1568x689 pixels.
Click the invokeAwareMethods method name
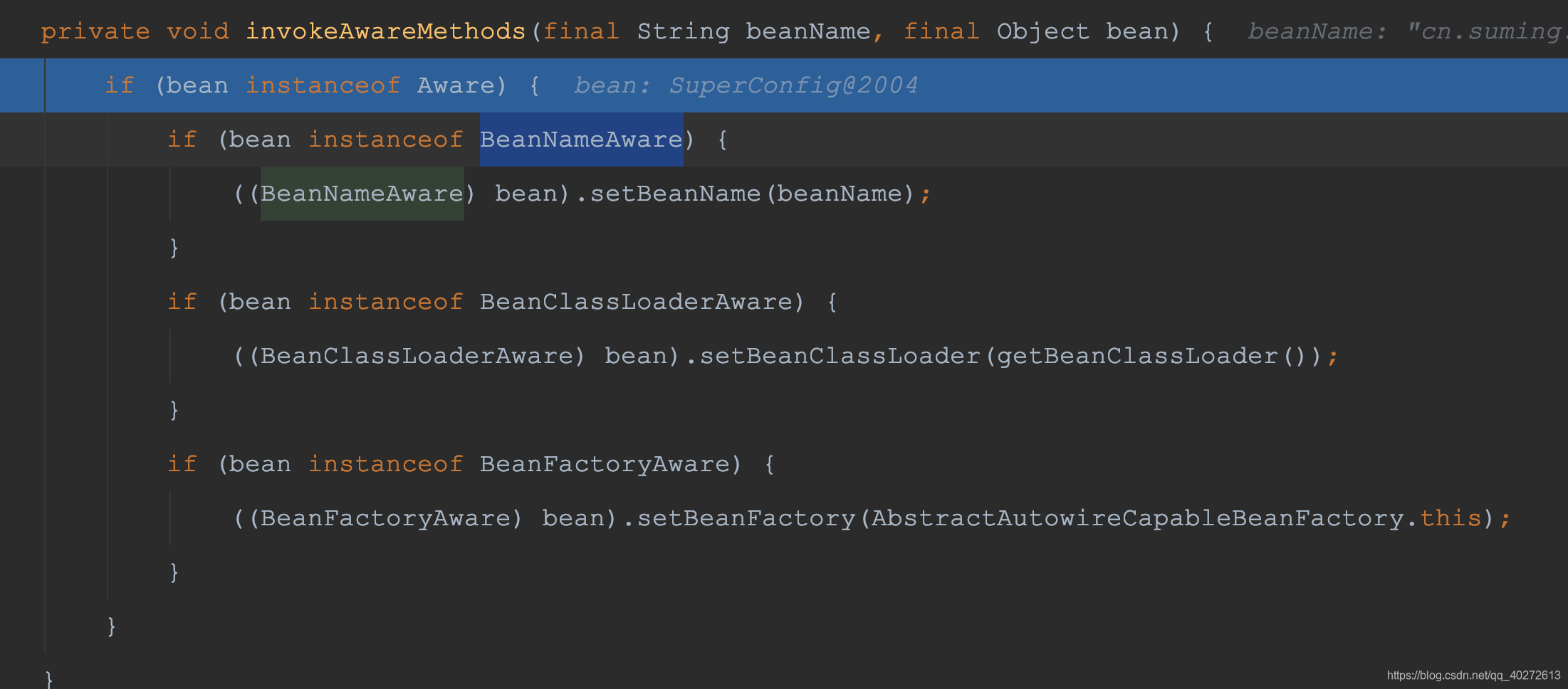point(385,31)
